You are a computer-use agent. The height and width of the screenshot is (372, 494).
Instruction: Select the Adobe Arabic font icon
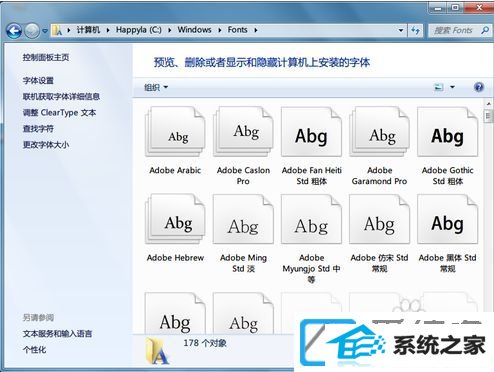pyautogui.click(x=175, y=132)
